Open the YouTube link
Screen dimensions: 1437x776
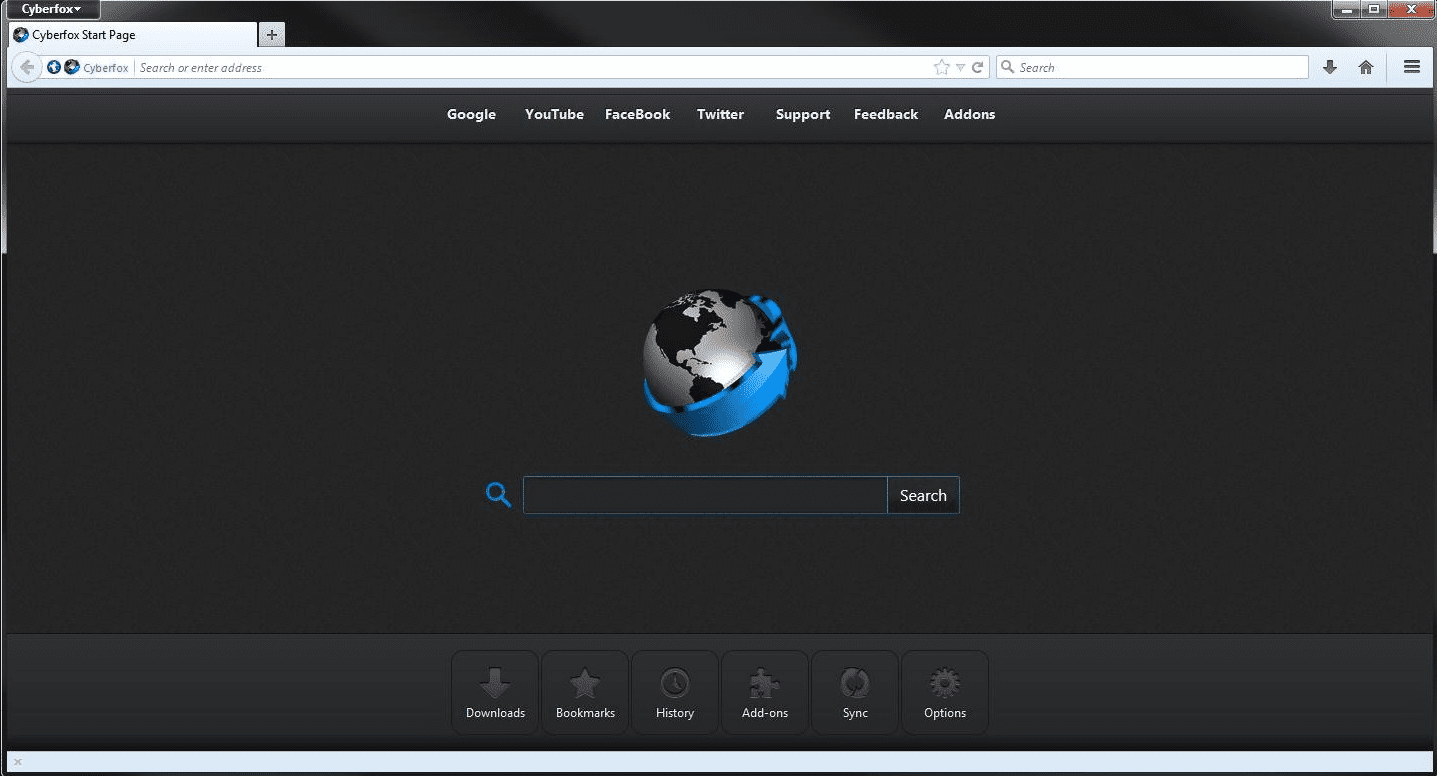[554, 114]
